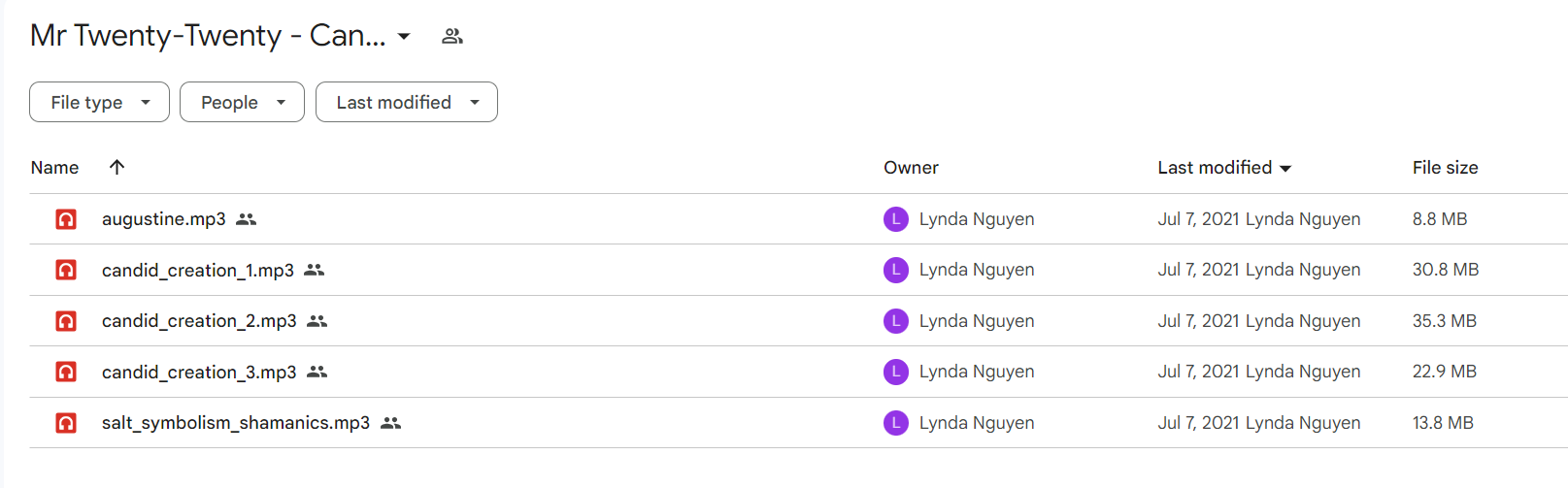This screenshot has width=1568, height=488.
Task: Select the candid_creation_1.mp3 file name
Action: pyautogui.click(x=198, y=271)
